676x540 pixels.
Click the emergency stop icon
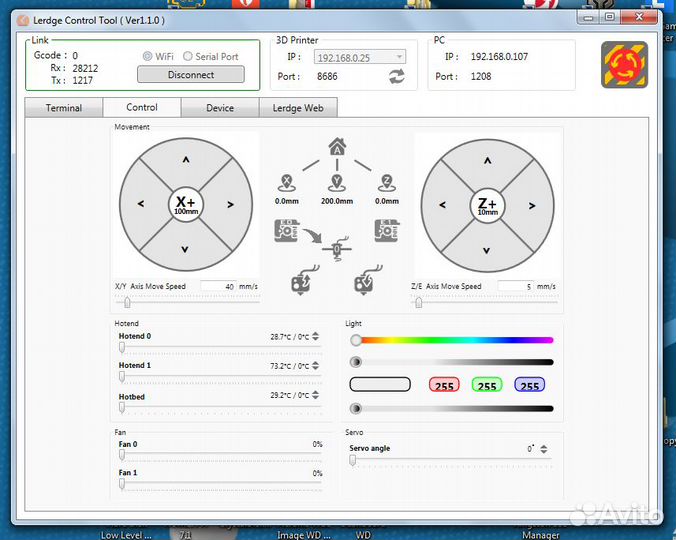click(x=624, y=65)
